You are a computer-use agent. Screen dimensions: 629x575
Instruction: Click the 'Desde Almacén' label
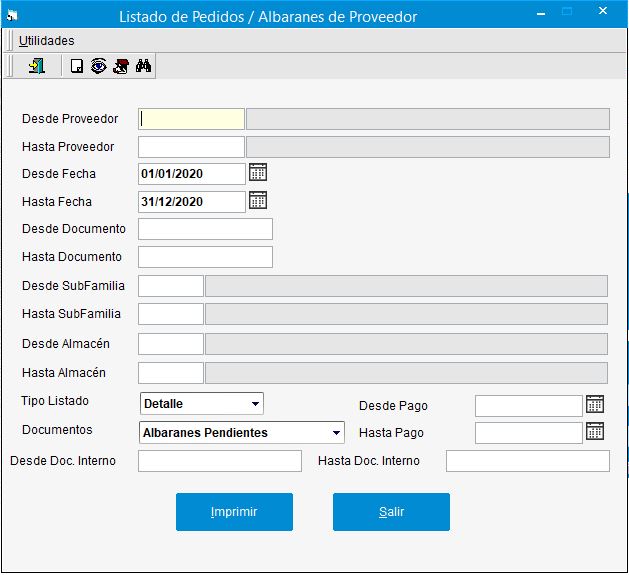coord(66,344)
